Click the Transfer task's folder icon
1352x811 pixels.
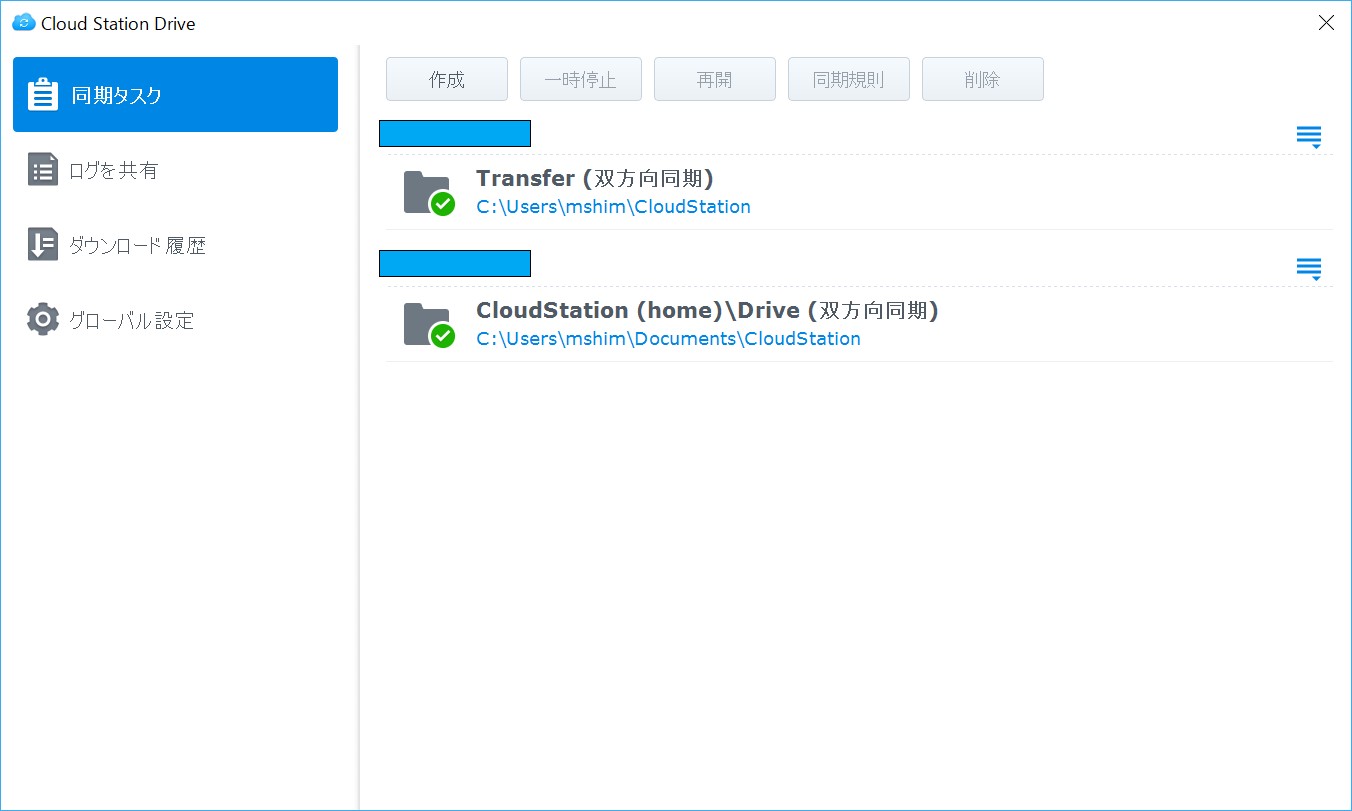pyautogui.click(x=426, y=190)
